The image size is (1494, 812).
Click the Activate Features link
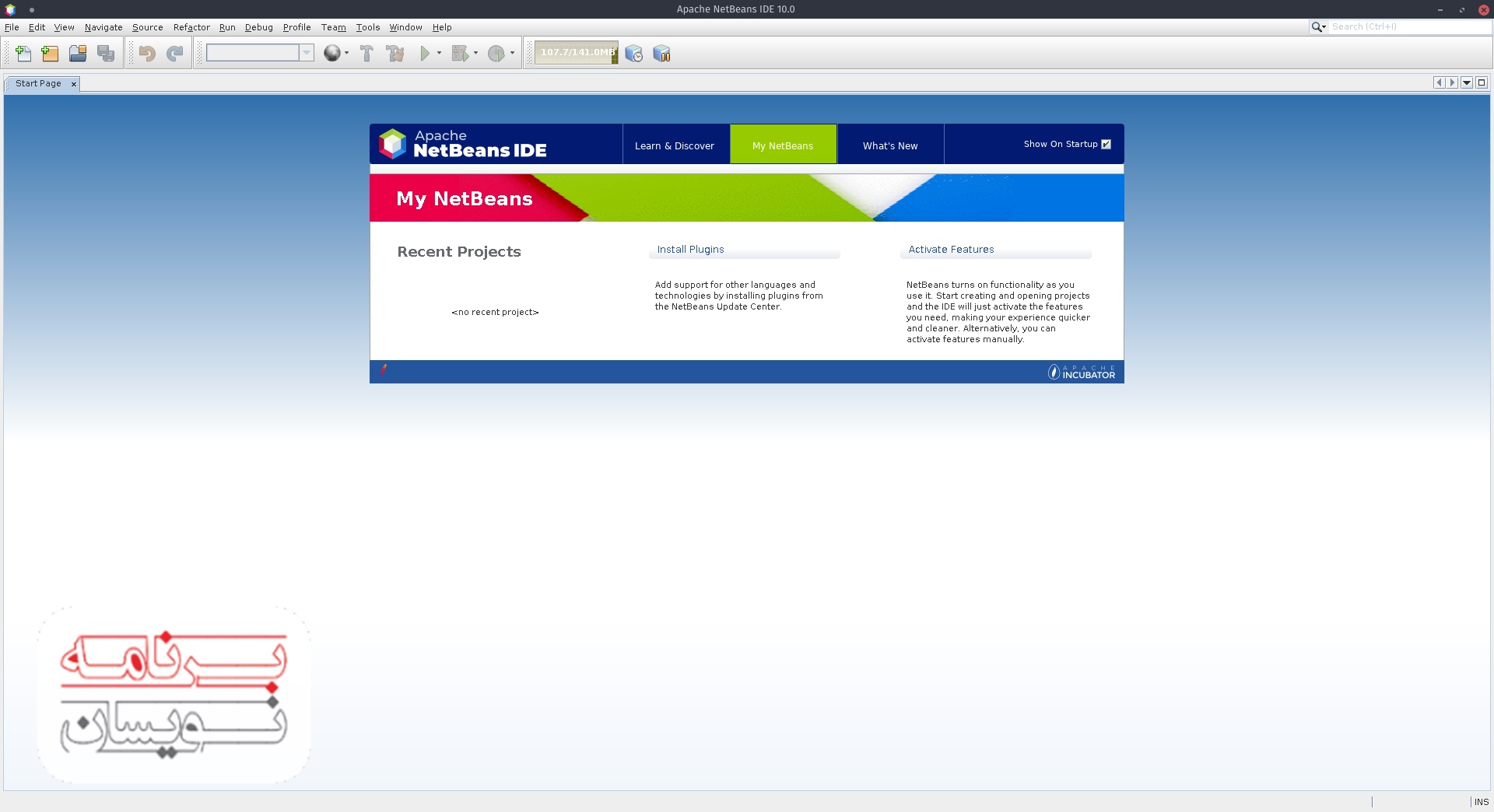click(x=951, y=249)
